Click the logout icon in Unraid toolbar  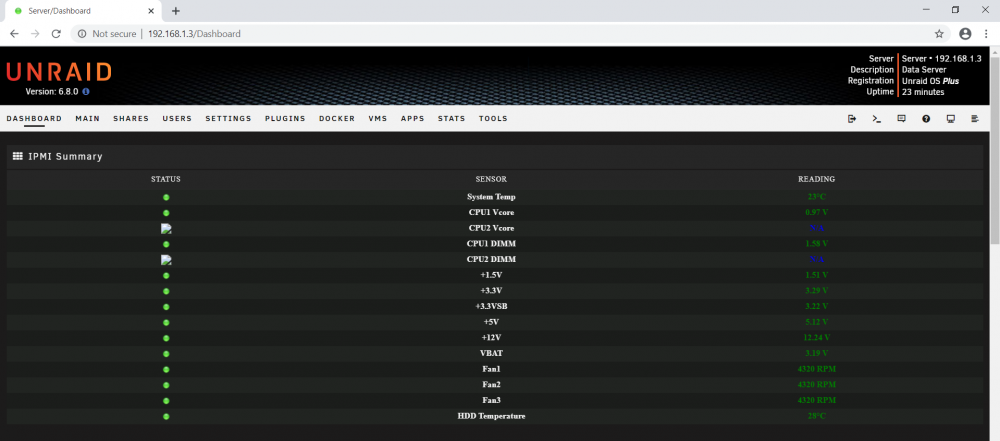click(x=851, y=119)
